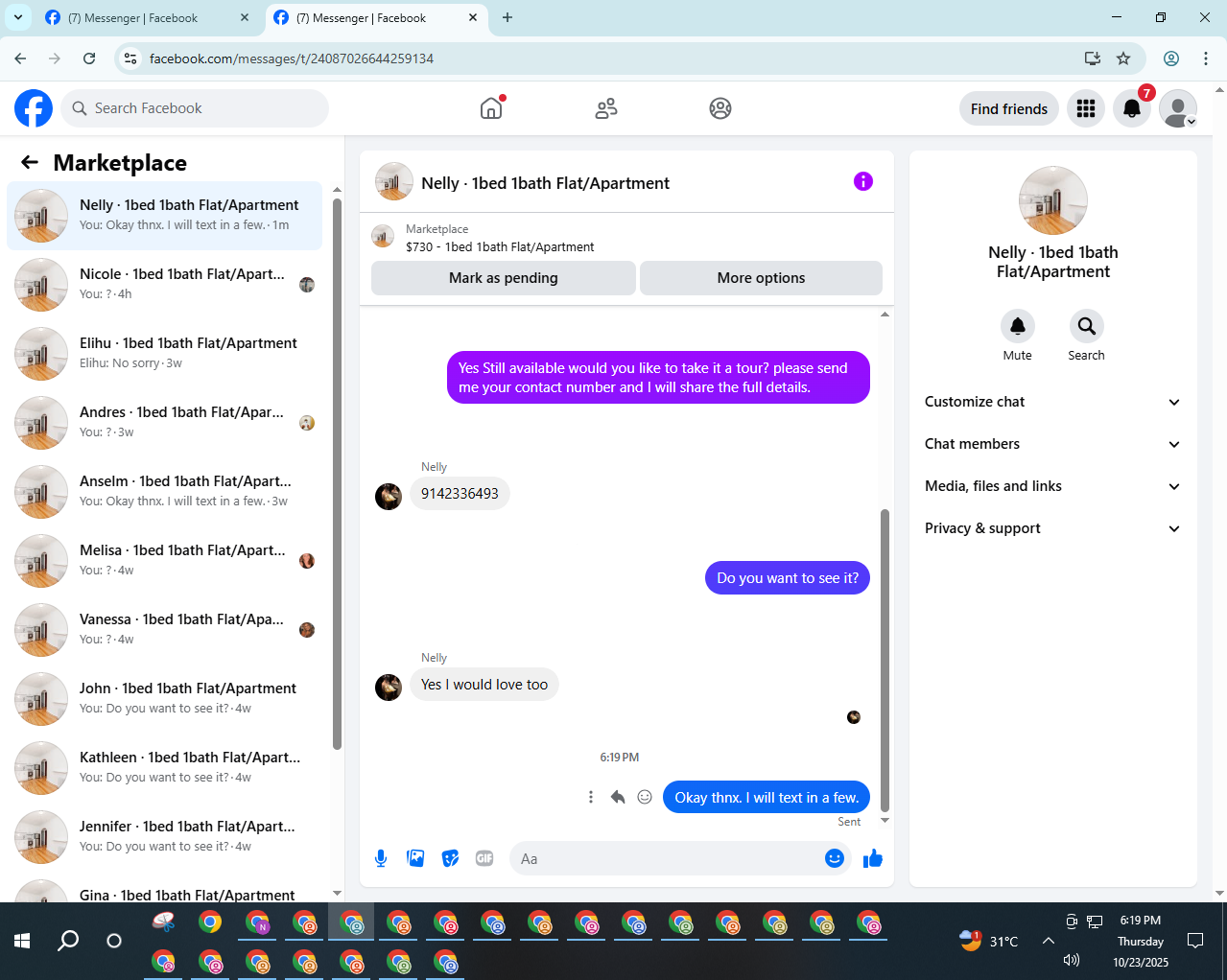
Task: Choose a GIF icon
Action: point(484,858)
